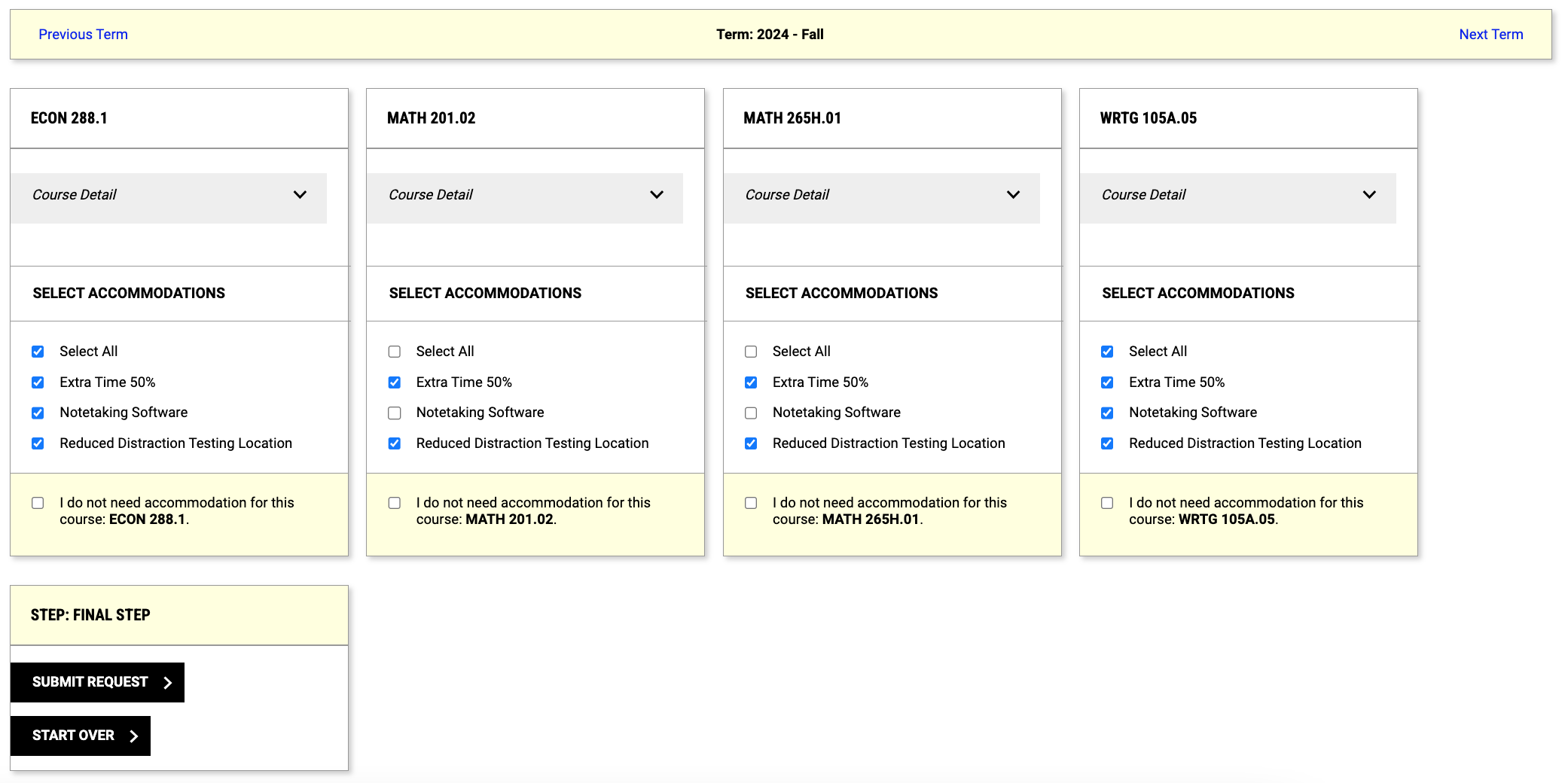The image size is (1568, 783).
Task: Uncheck Reduced Distraction Testing Location for WRTG 105A.05
Action: click(1107, 443)
